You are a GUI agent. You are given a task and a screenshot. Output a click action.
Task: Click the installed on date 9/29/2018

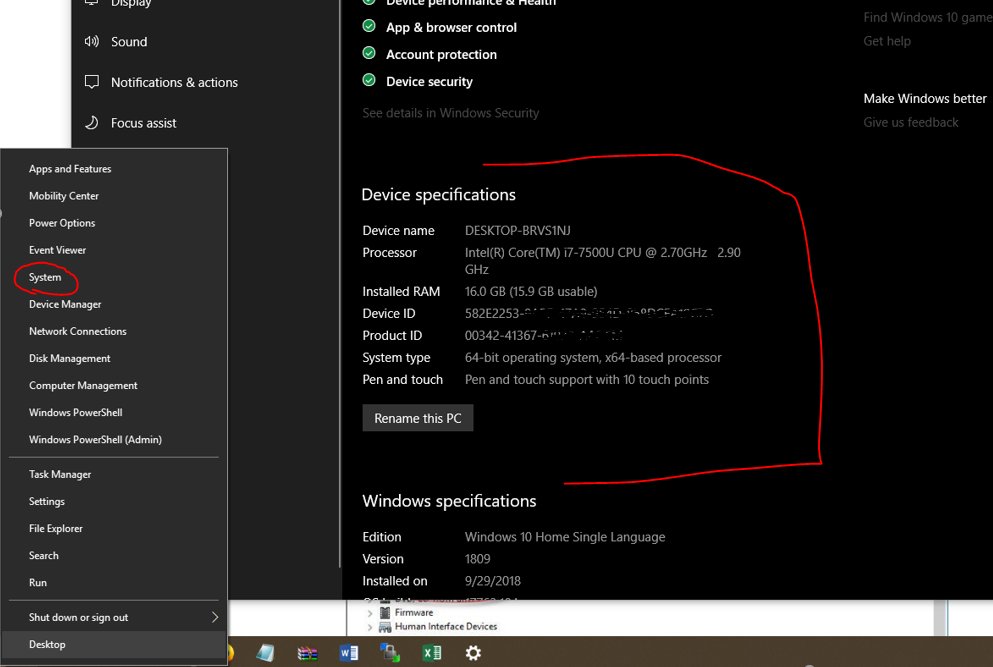(493, 581)
